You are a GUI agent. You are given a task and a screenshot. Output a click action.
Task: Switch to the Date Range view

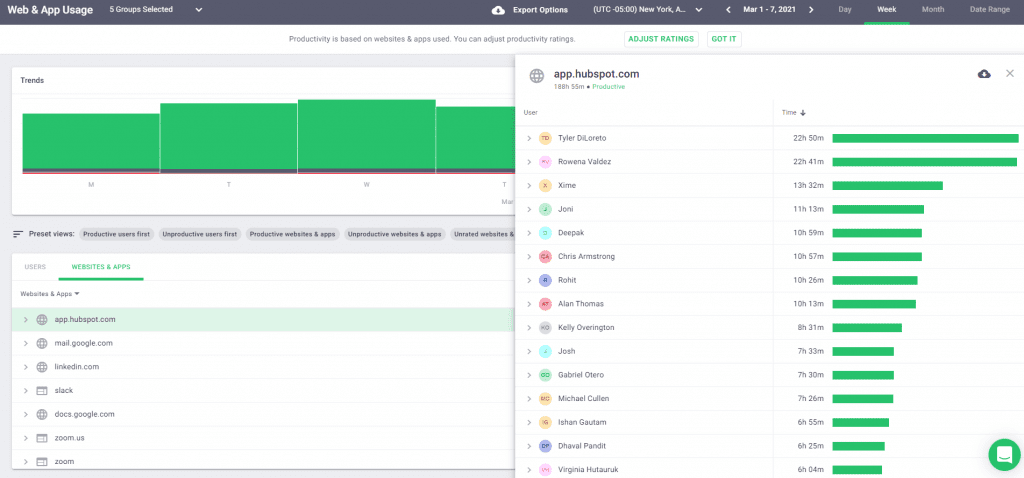click(x=989, y=10)
